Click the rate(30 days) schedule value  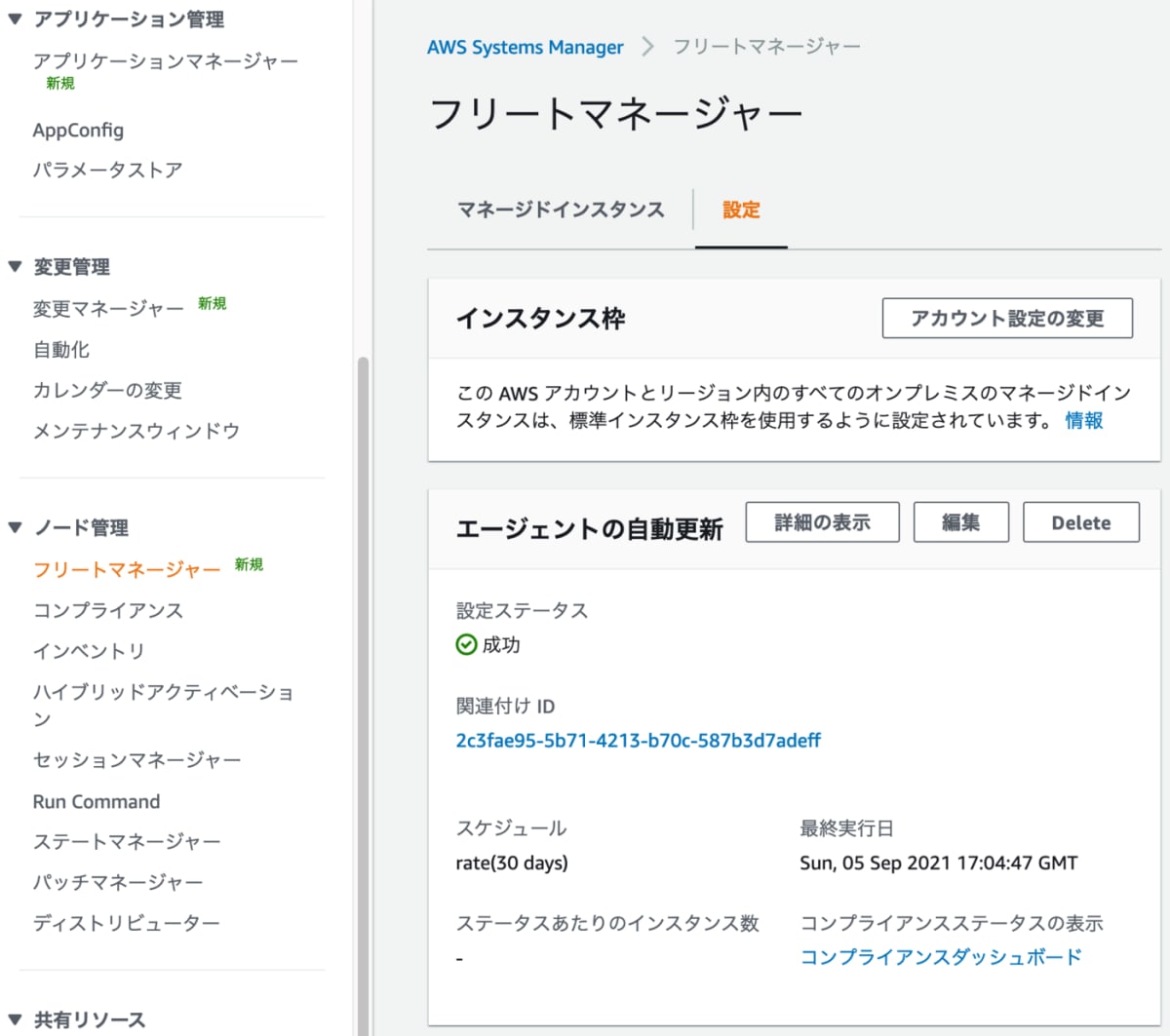point(512,863)
